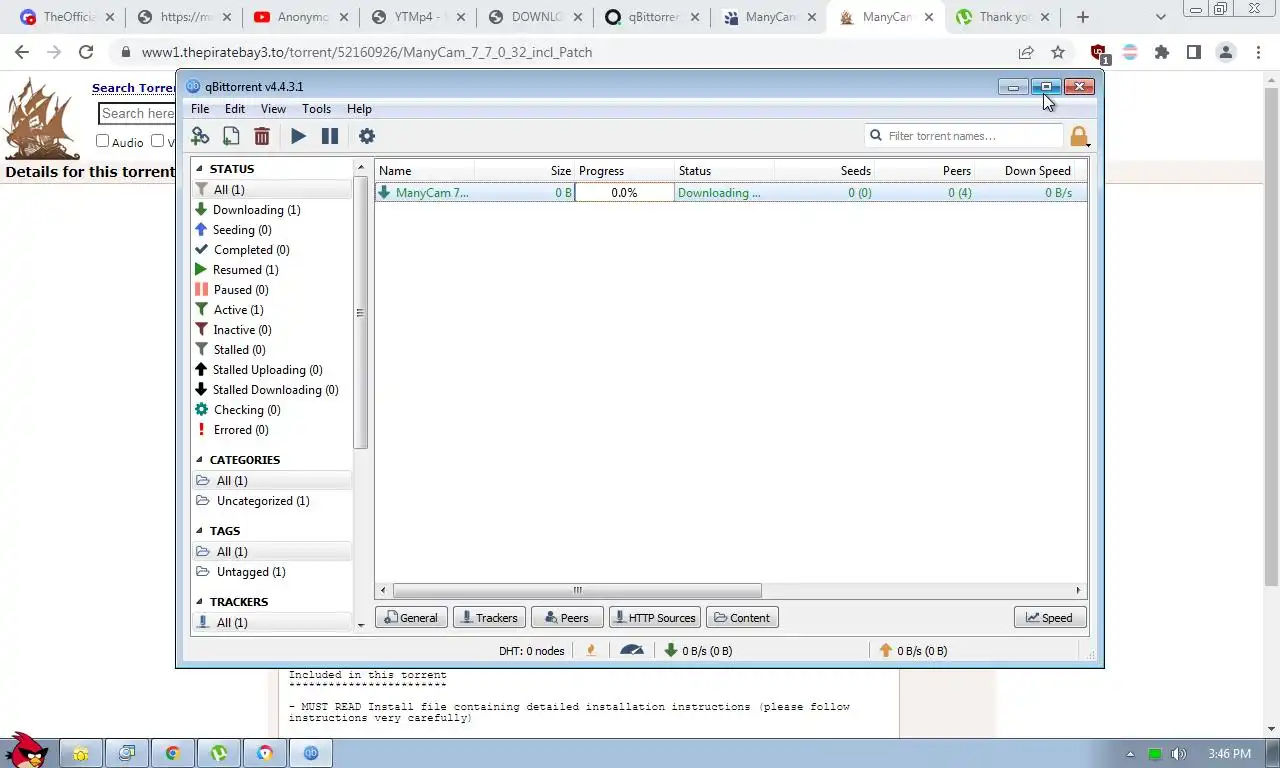The height and width of the screenshot is (768, 1280).
Task: Click Chrome bookmark star icon
Action: [1058, 52]
